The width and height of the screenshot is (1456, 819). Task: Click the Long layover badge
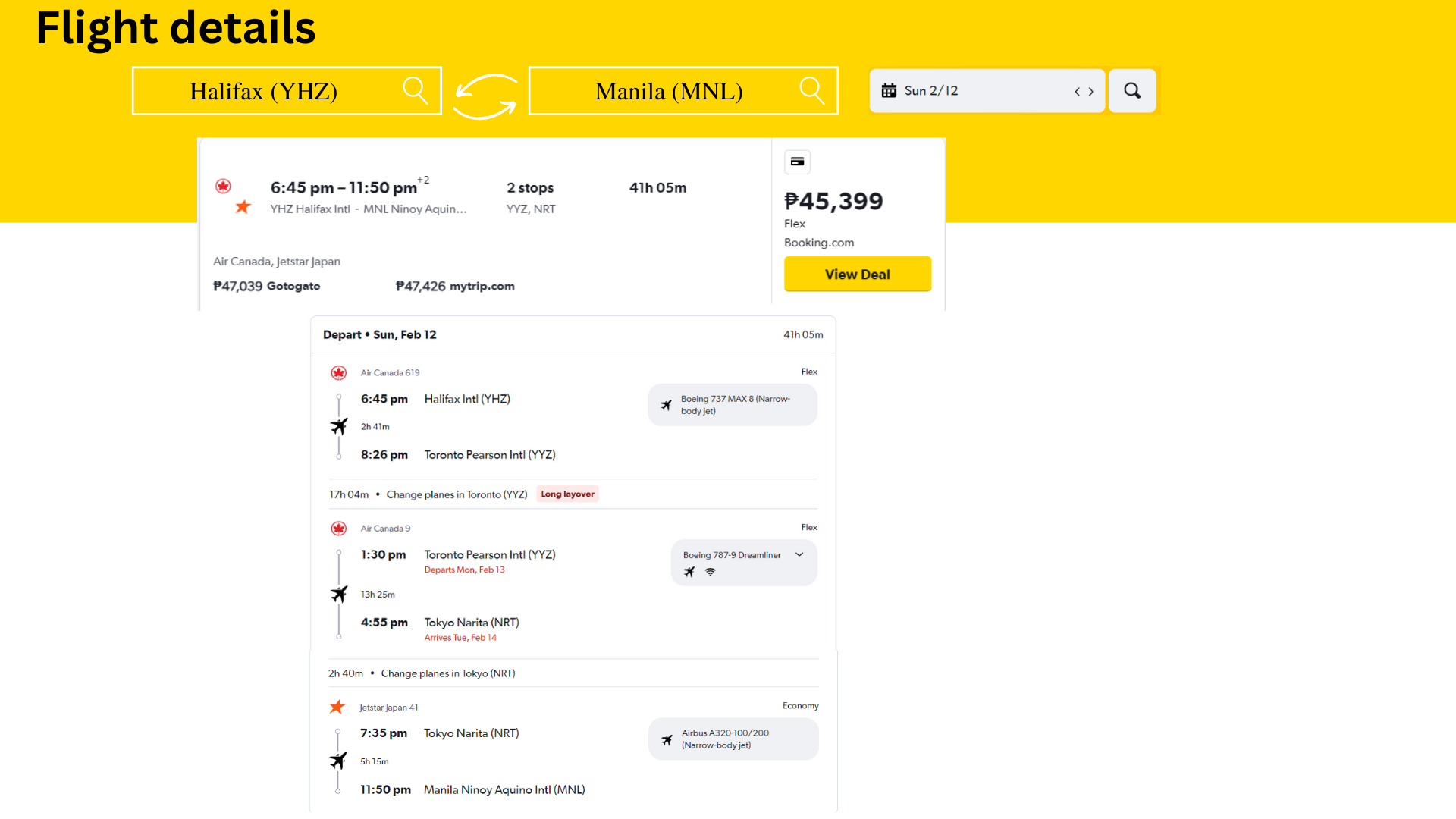click(567, 494)
